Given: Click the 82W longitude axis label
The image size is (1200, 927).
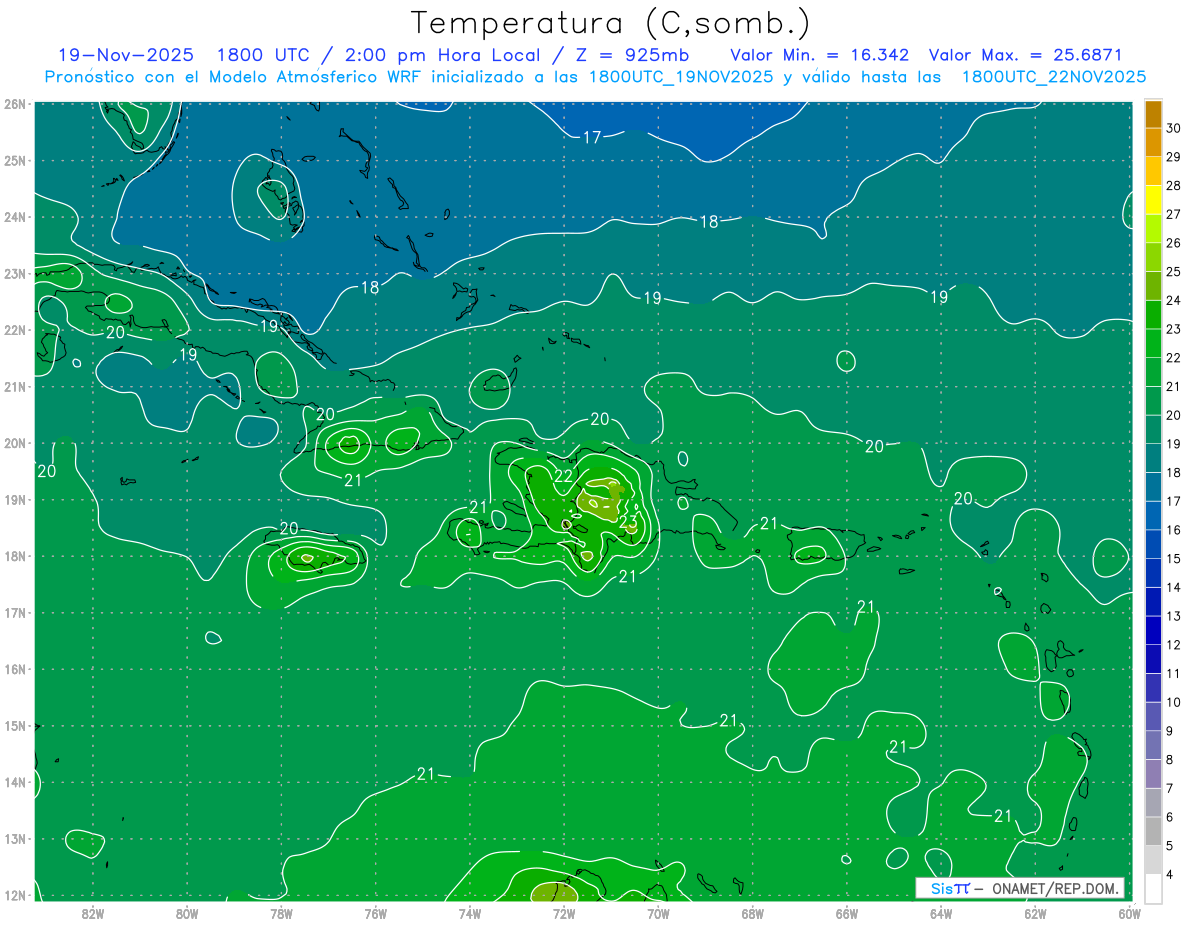Looking at the screenshot, I should [93, 912].
